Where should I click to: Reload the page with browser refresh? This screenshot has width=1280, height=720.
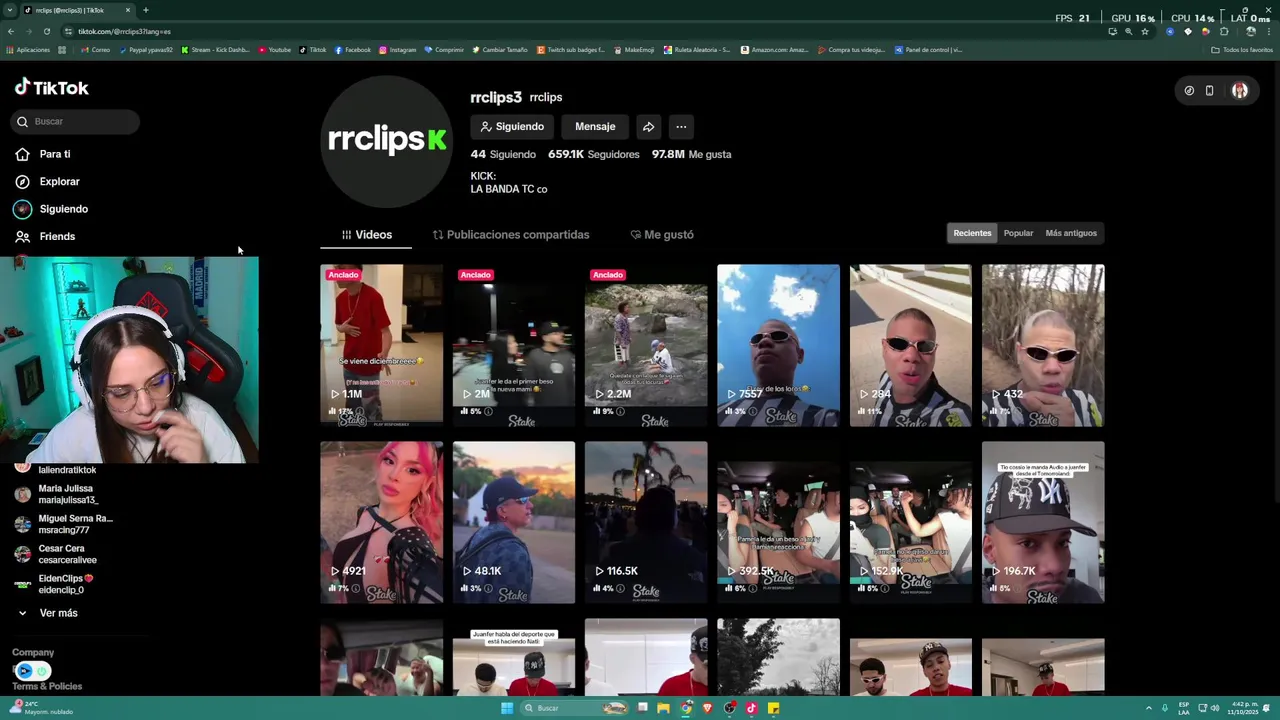47,31
